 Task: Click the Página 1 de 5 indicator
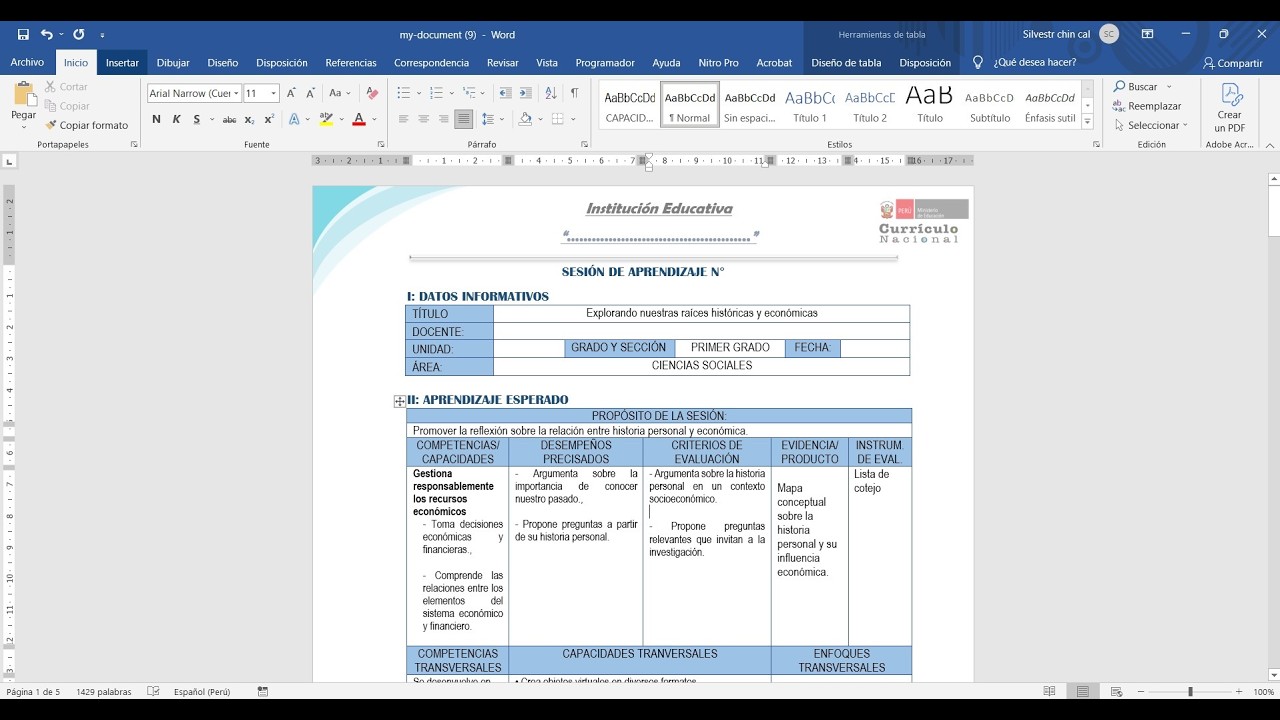(33, 691)
